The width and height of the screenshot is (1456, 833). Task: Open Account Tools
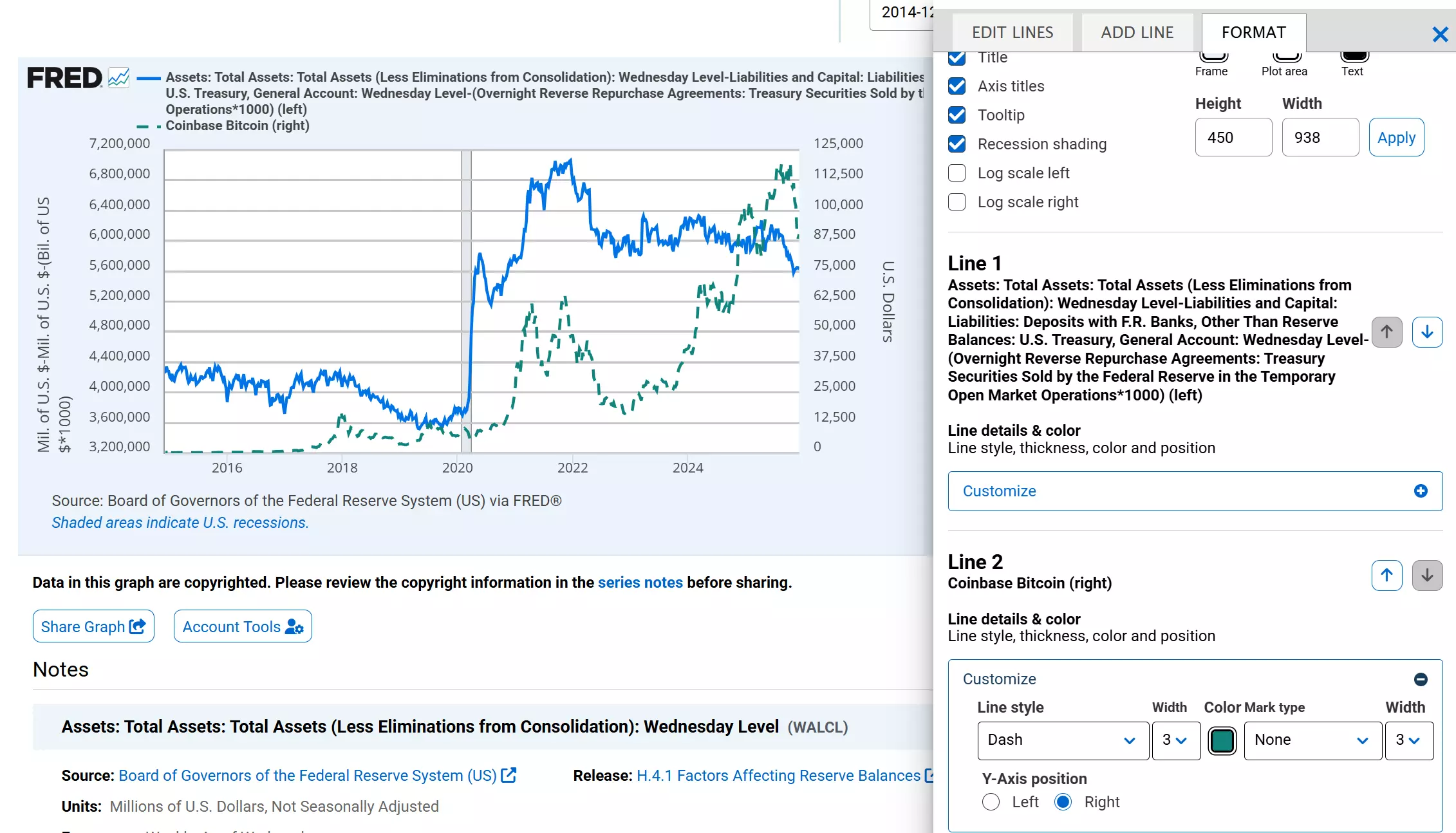[x=243, y=626]
